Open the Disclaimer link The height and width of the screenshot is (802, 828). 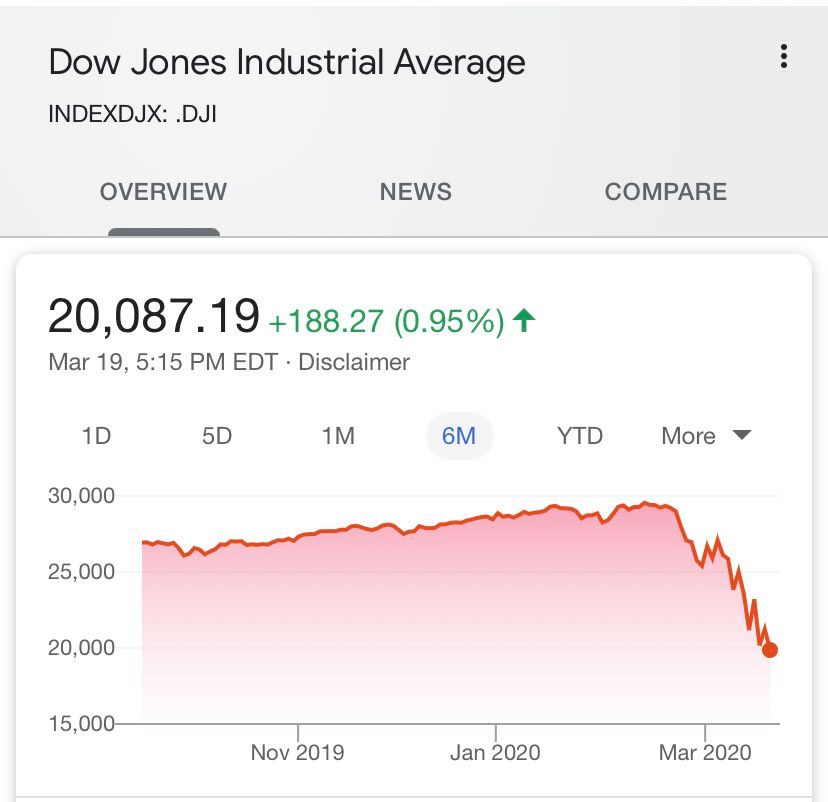coord(354,362)
